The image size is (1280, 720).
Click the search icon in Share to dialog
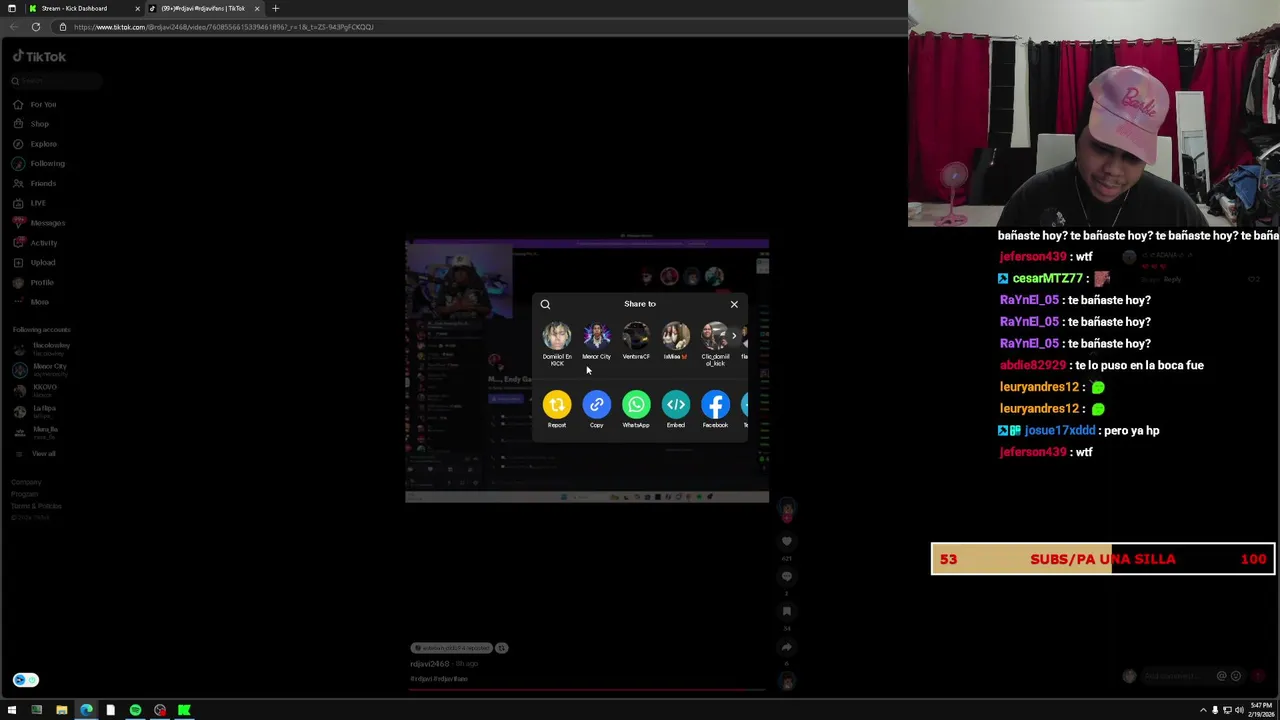coord(545,304)
